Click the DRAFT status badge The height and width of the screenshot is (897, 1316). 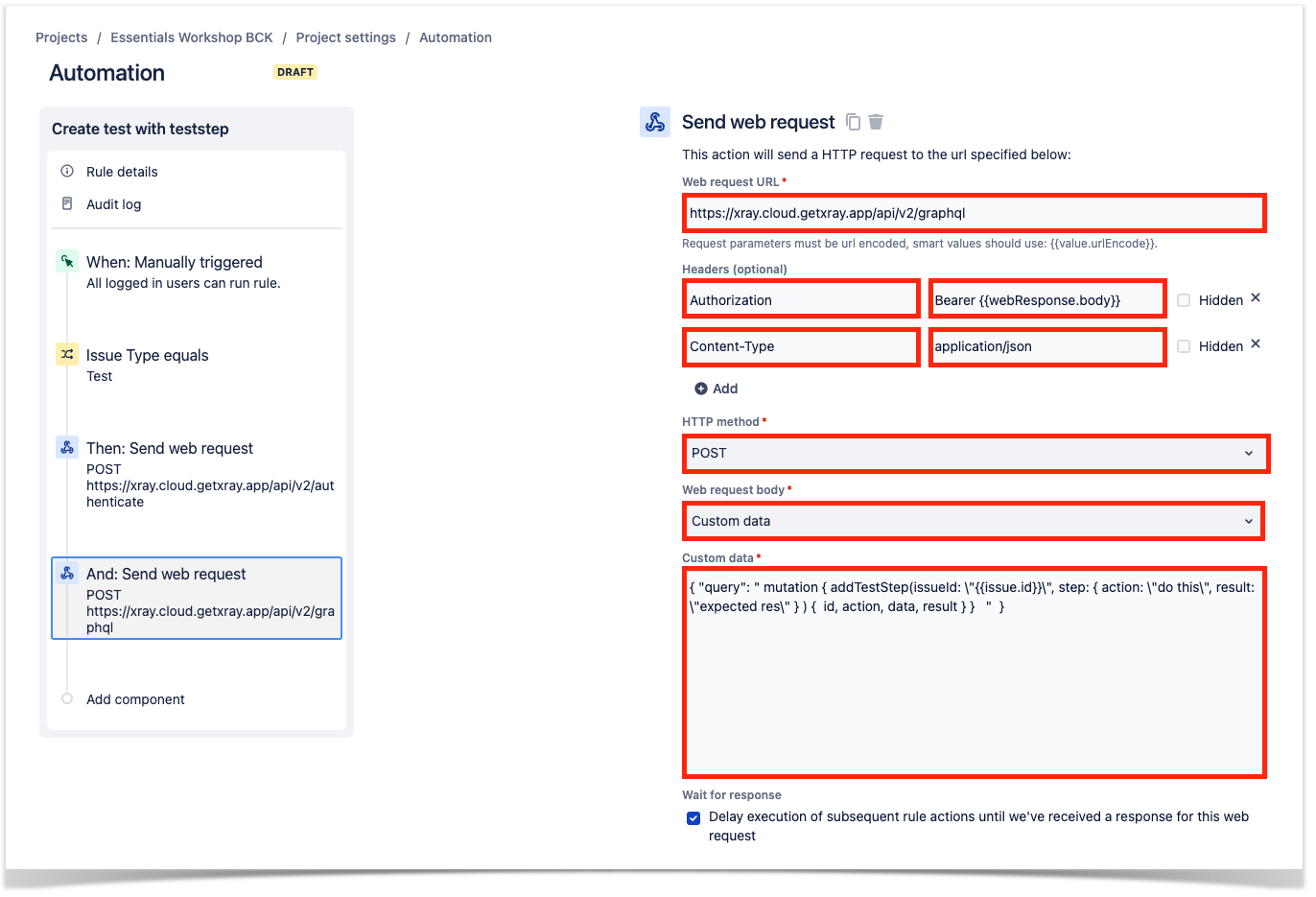(295, 72)
